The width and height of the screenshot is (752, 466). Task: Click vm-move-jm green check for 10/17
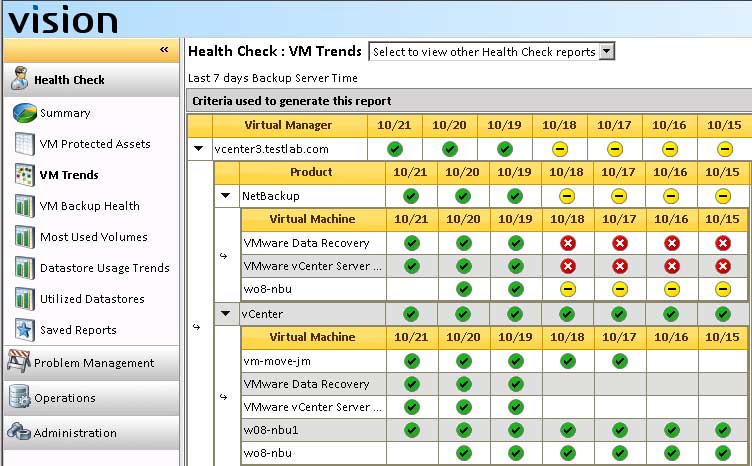(620, 361)
